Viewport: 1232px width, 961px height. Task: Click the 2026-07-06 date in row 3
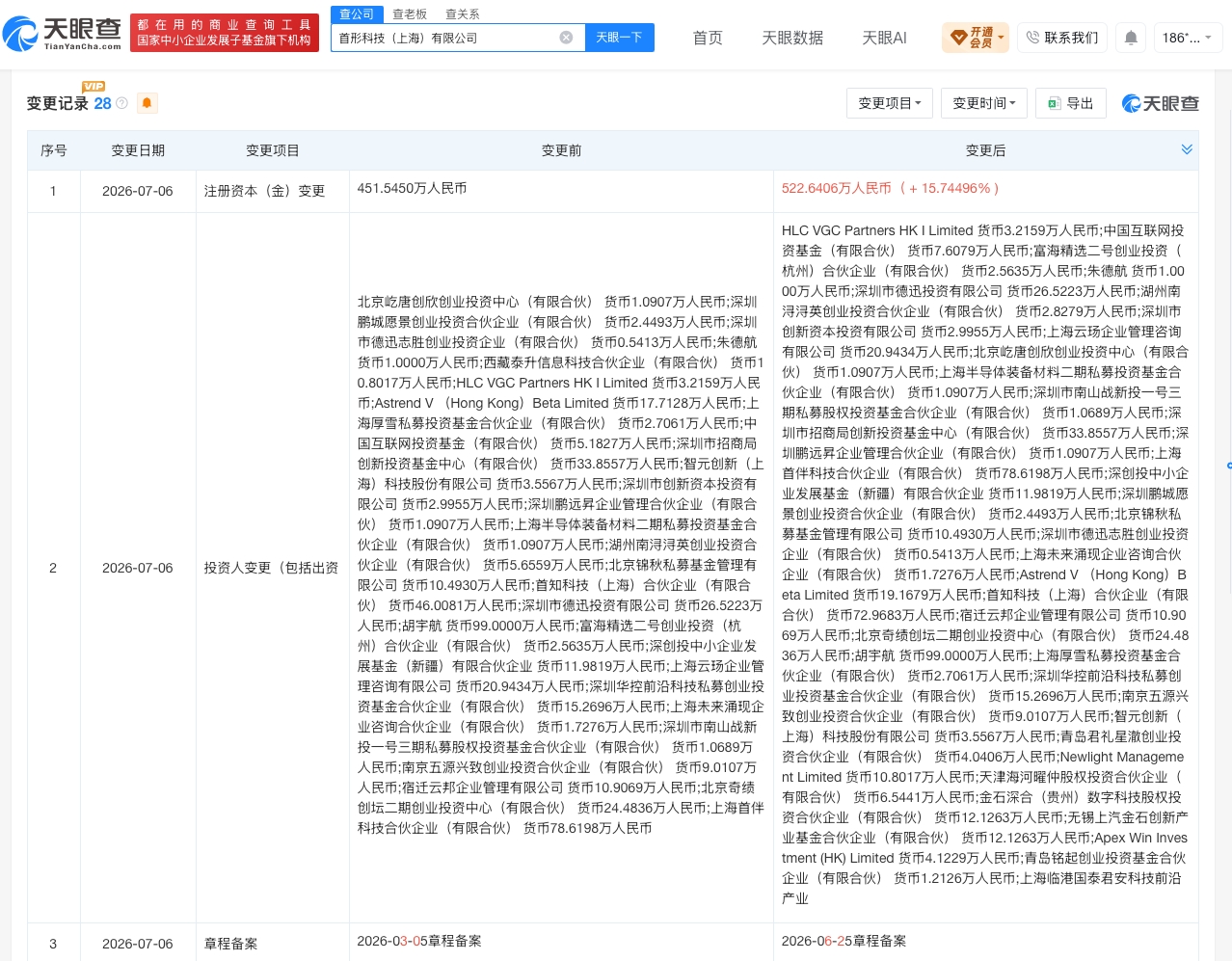click(138, 944)
